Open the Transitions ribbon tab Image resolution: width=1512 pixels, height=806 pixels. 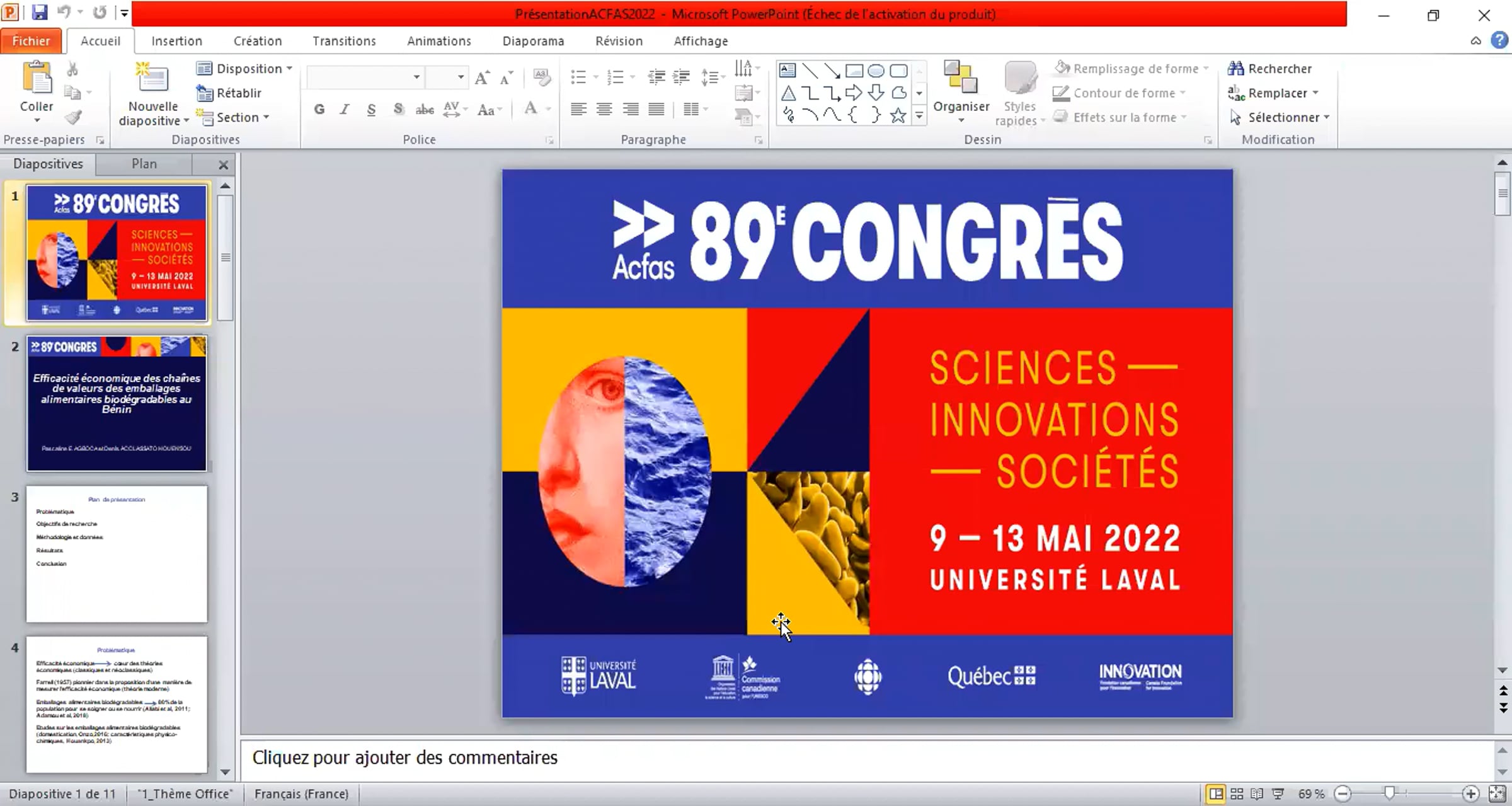point(344,41)
